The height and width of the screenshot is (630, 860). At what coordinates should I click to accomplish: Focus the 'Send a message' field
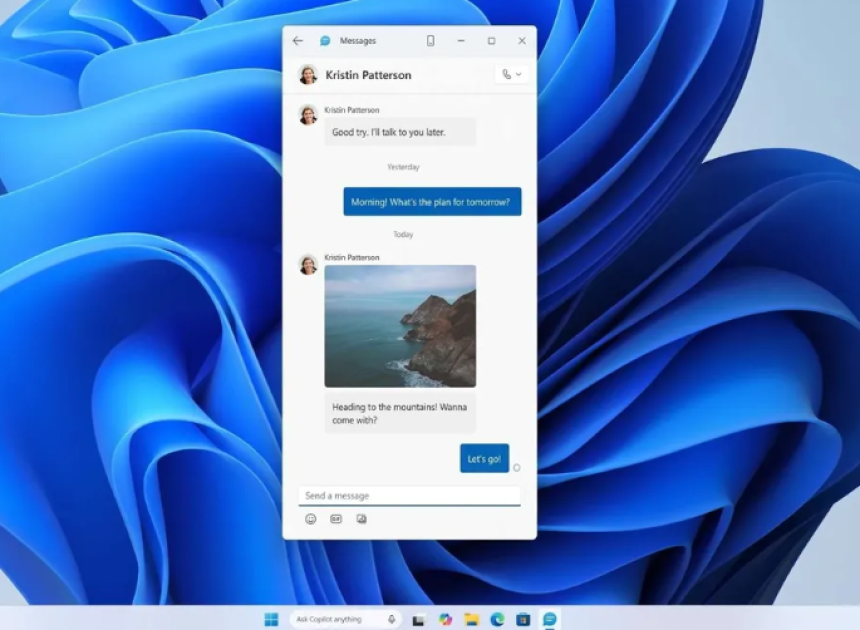point(409,496)
